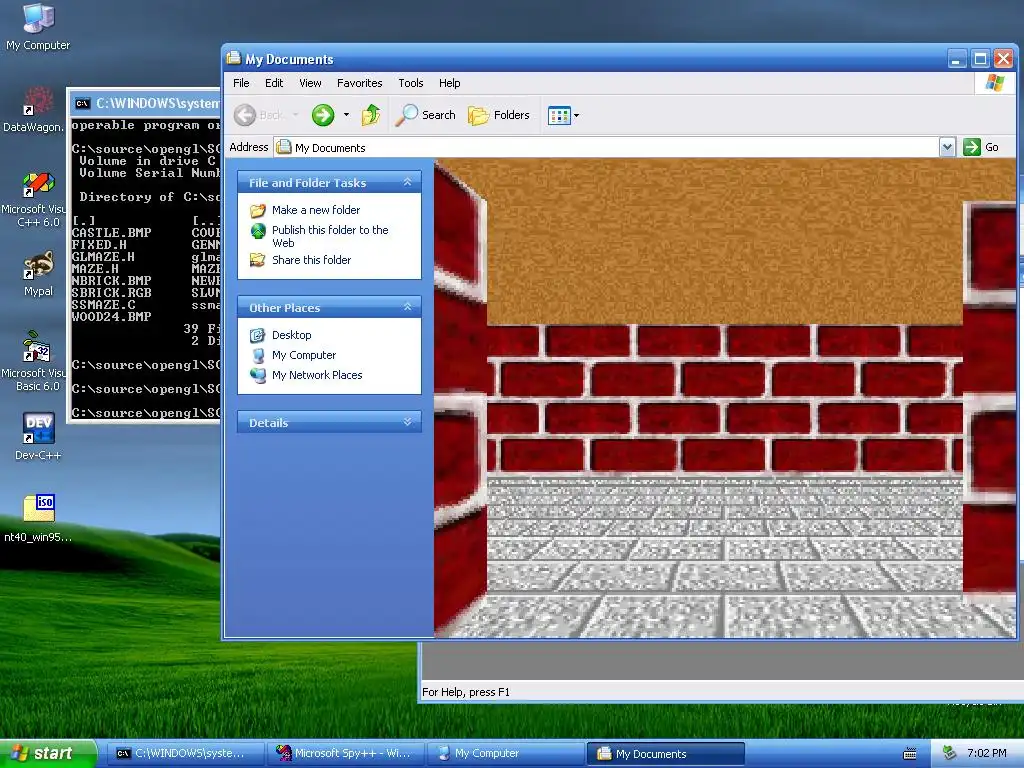Open the Mypal browser desktop icon

coord(38,274)
